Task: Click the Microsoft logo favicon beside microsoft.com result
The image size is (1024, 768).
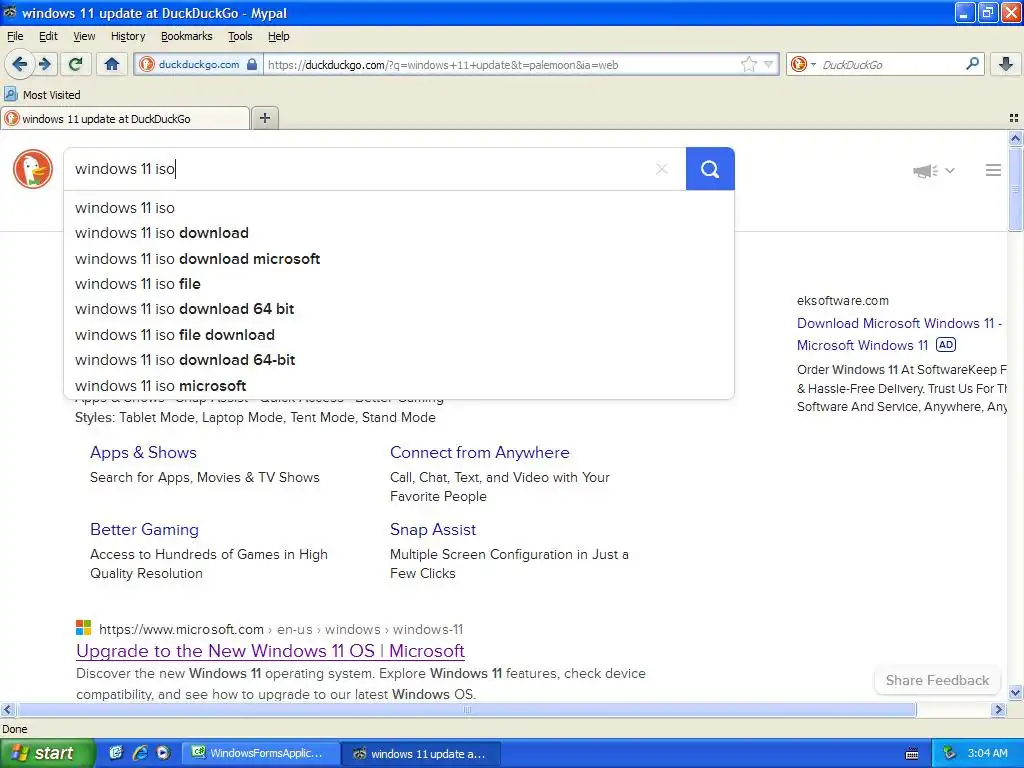Action: pos(84,628)
